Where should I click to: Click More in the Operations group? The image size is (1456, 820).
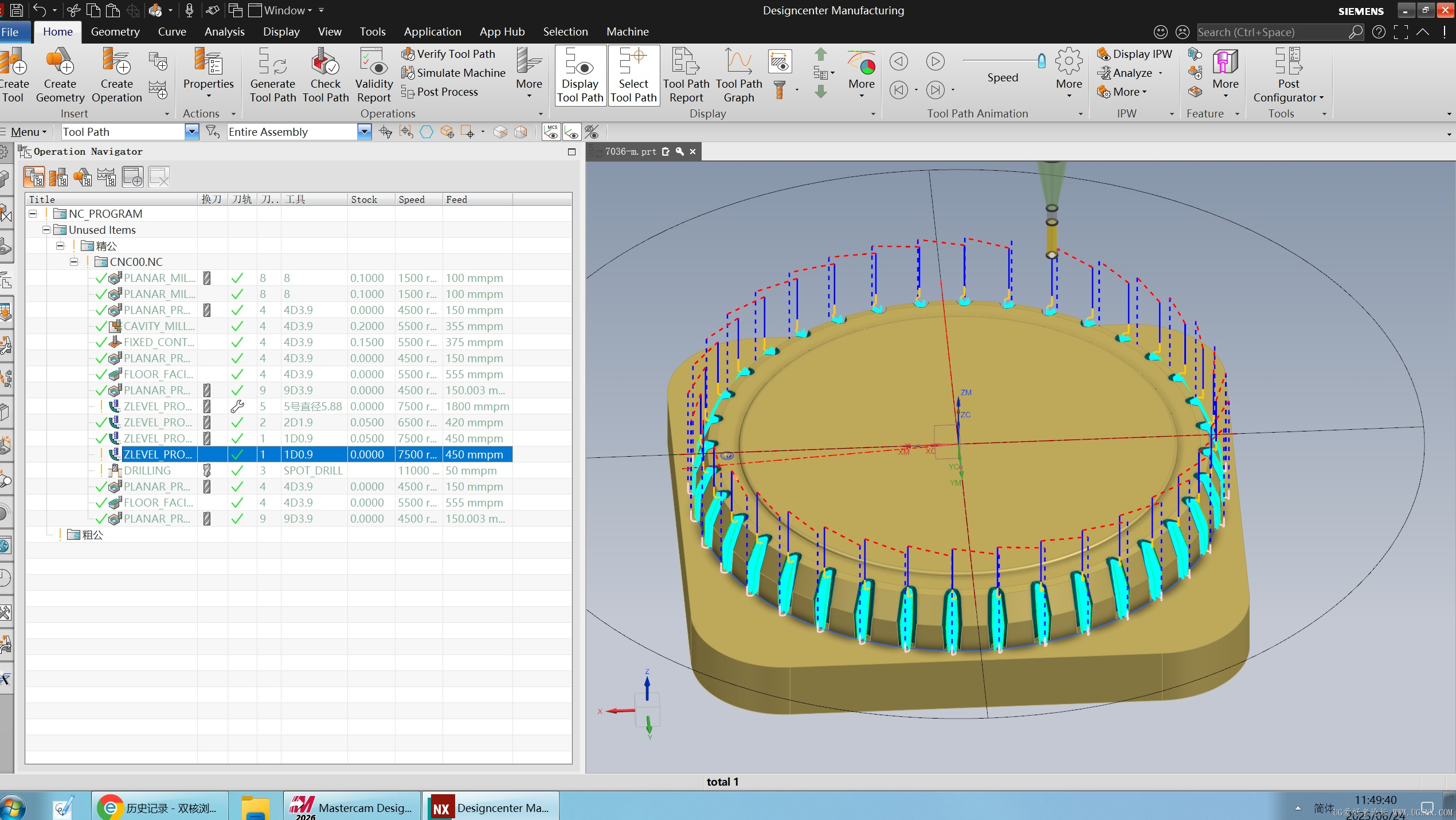[529, 74]
